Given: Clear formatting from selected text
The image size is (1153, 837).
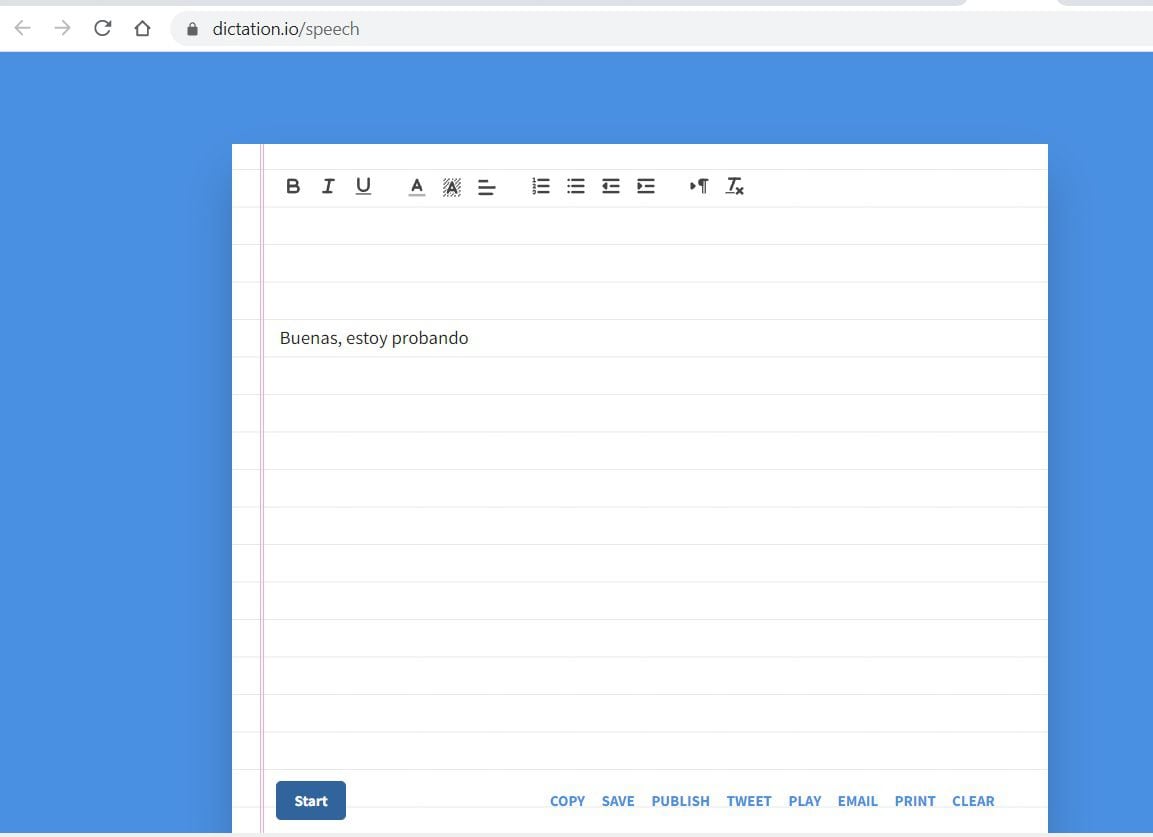Looking at the screenshot, I should tap(735, 186).
